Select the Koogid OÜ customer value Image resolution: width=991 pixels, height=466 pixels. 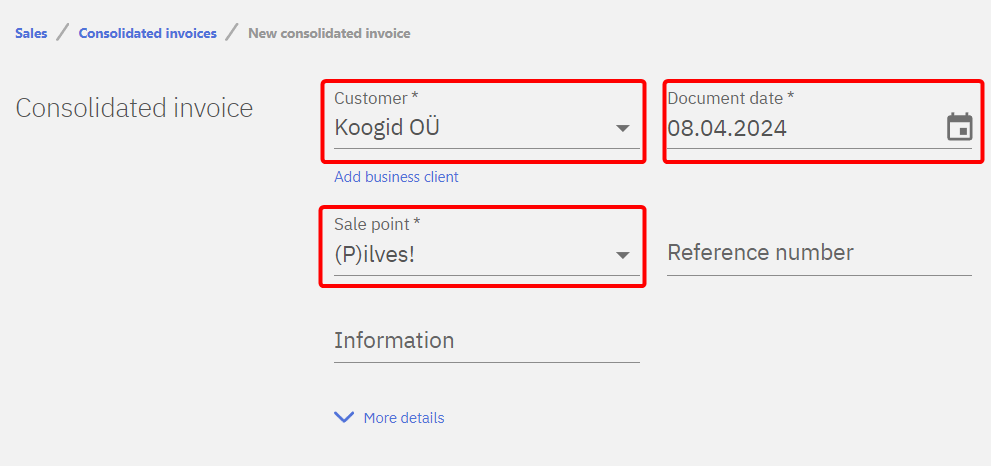(x=387, y=128)
